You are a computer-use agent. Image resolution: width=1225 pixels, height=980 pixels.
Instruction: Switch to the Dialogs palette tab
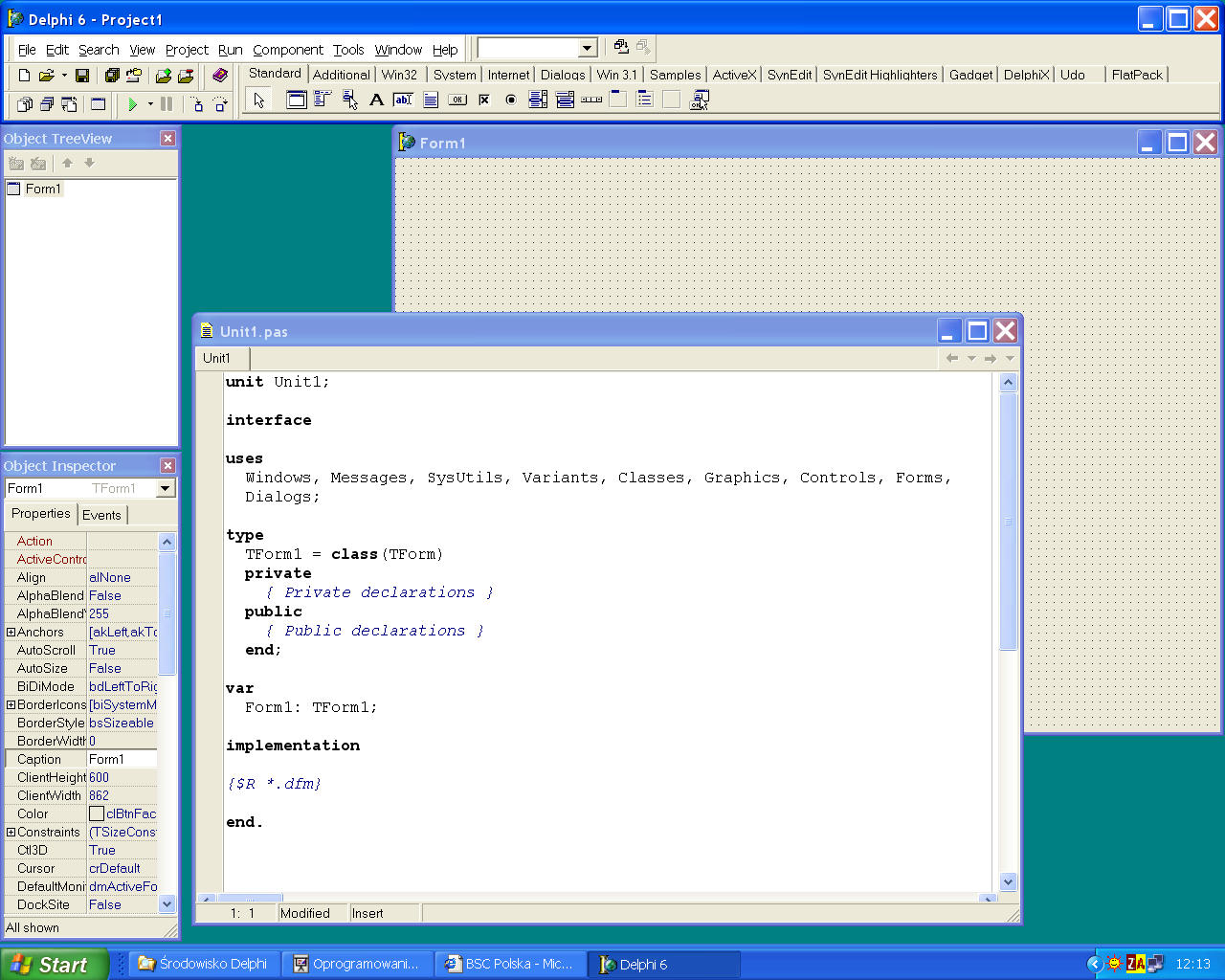(563, 75)
